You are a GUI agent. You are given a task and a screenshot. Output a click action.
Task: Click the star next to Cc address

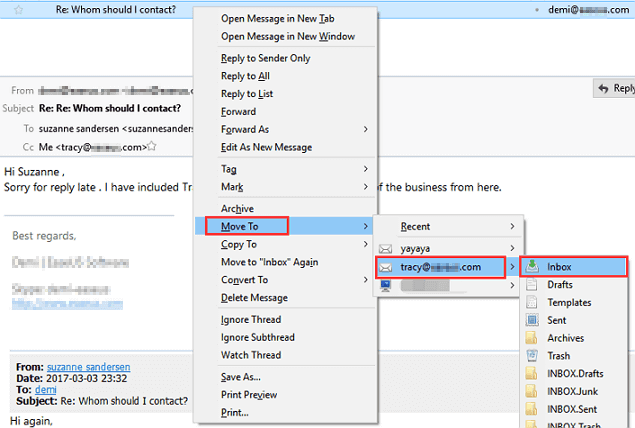point(154,147)
